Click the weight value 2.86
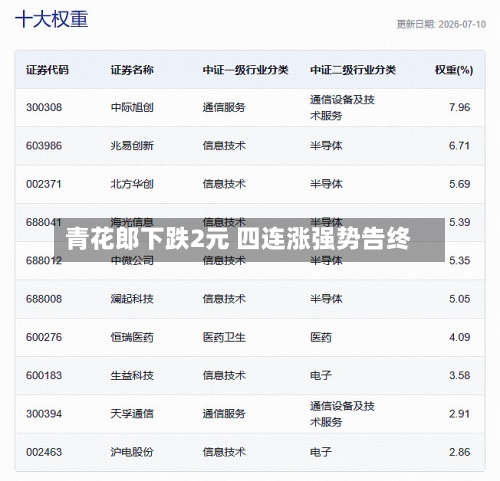Image resolution: width=500 pixels, height=481 pixels. click(x=459, y=452)
